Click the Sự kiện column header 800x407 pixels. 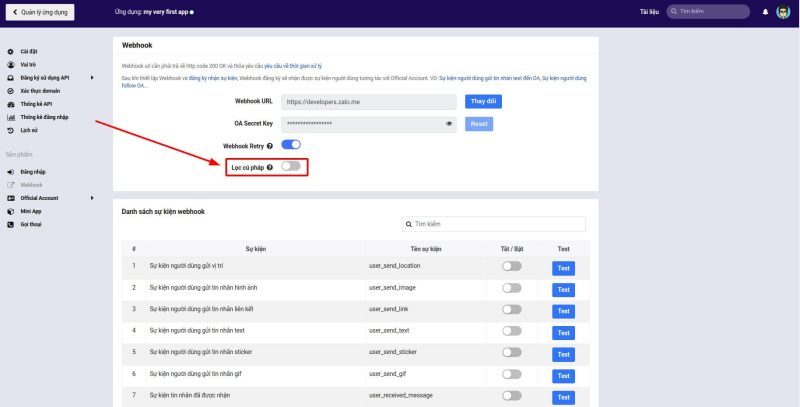[256, 249]
